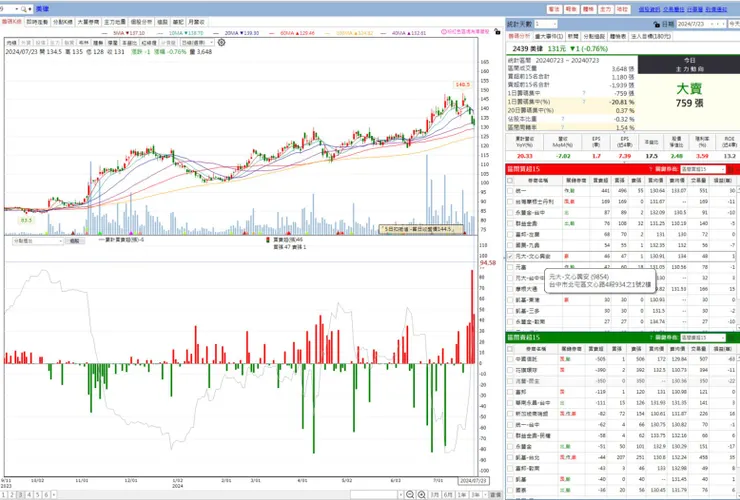The width and height of the screenshot is (740, 500).
Task: Open the 日期 2024/7/23 date dropdown
Action: (x=702, y=24)
